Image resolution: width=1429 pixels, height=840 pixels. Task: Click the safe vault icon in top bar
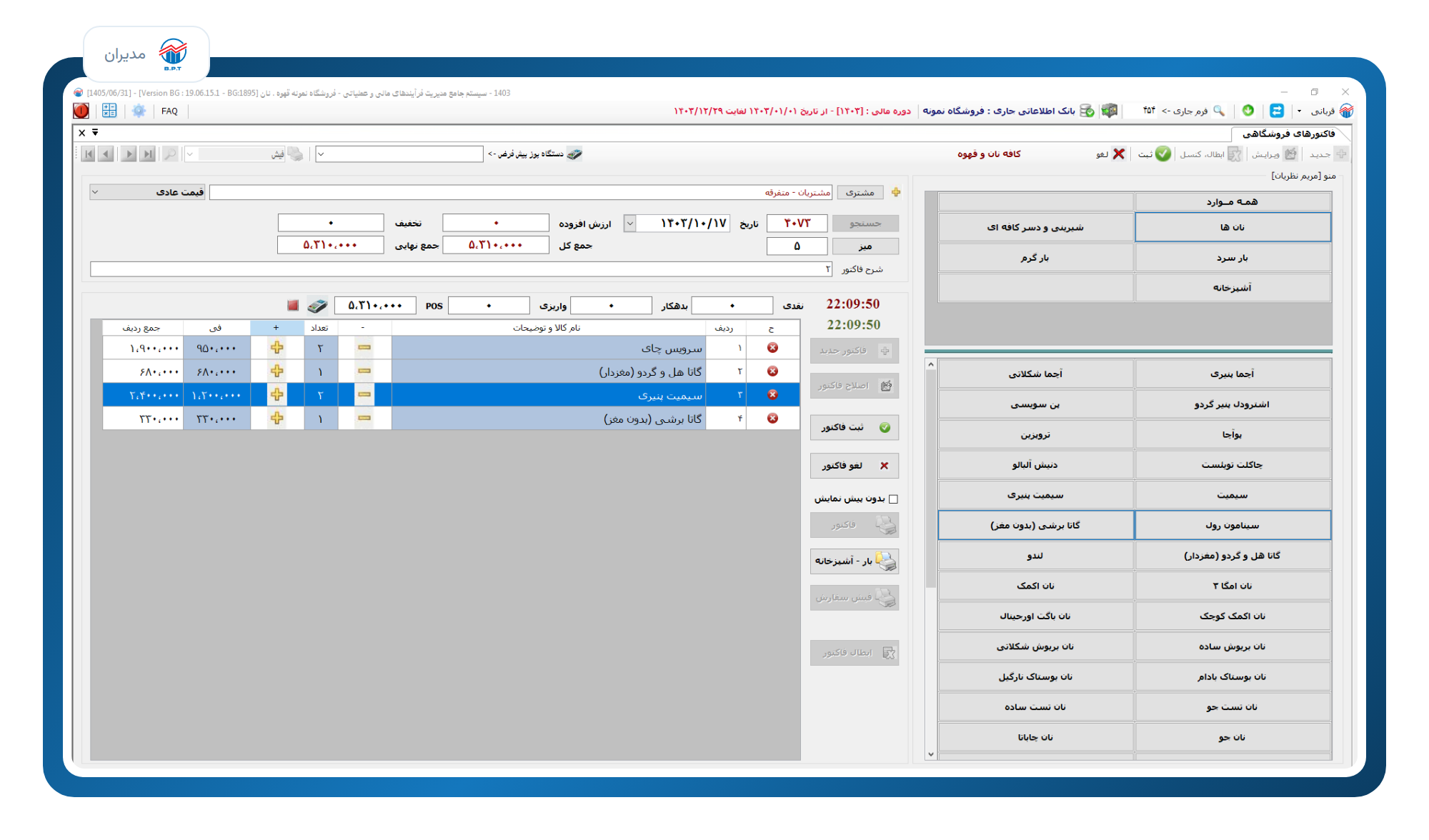[1110, 111]
